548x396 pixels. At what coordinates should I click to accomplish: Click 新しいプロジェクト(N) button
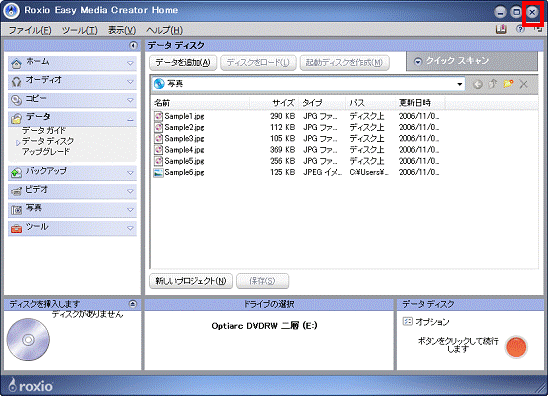(191, 281)
